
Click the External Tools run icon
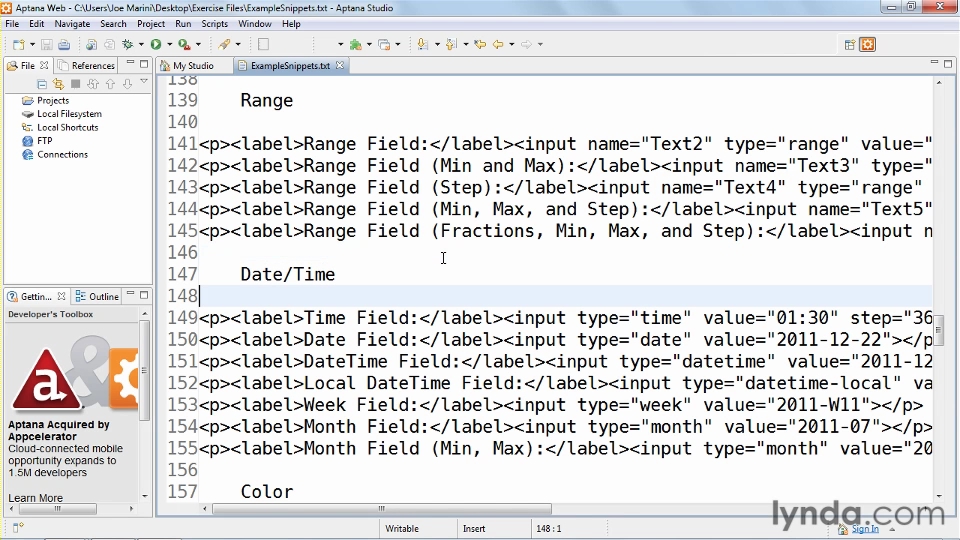tap(184, 44)
